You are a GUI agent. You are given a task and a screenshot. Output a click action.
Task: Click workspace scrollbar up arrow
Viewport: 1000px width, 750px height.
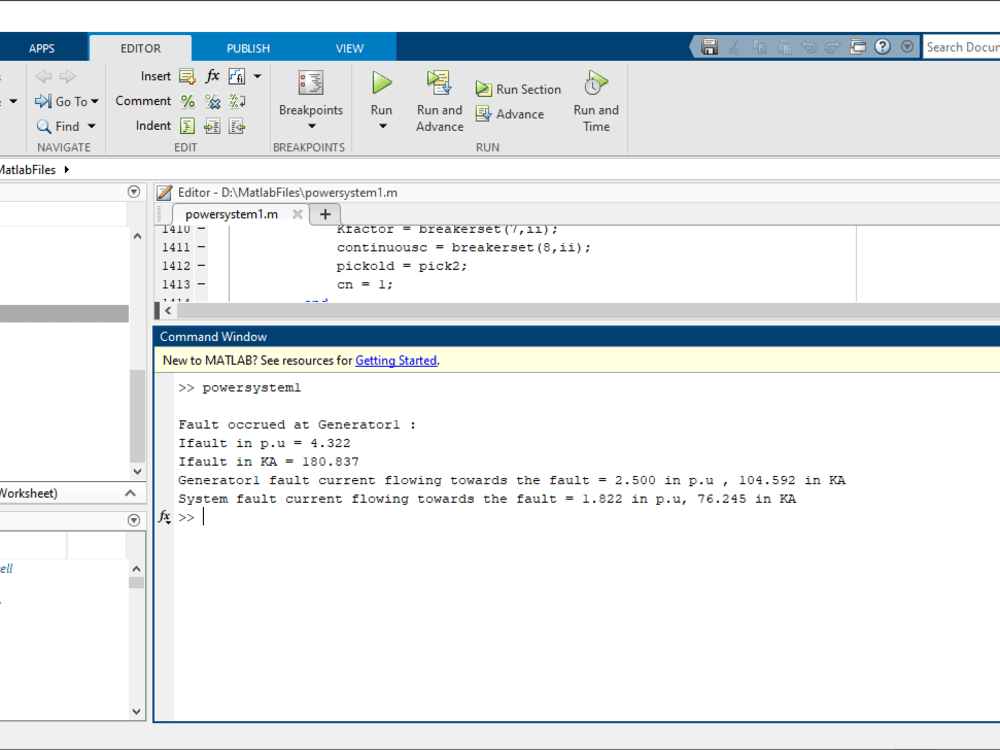tap(136, 568)
